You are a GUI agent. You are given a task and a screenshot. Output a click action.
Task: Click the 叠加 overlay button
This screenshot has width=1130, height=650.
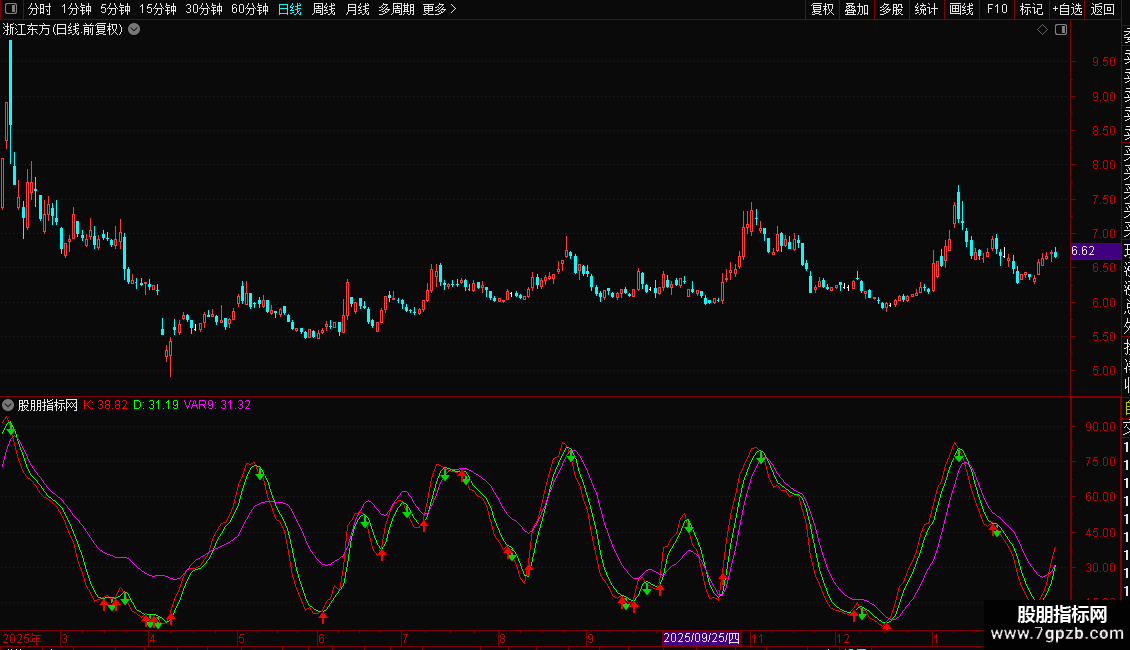[x=856, y=9]
